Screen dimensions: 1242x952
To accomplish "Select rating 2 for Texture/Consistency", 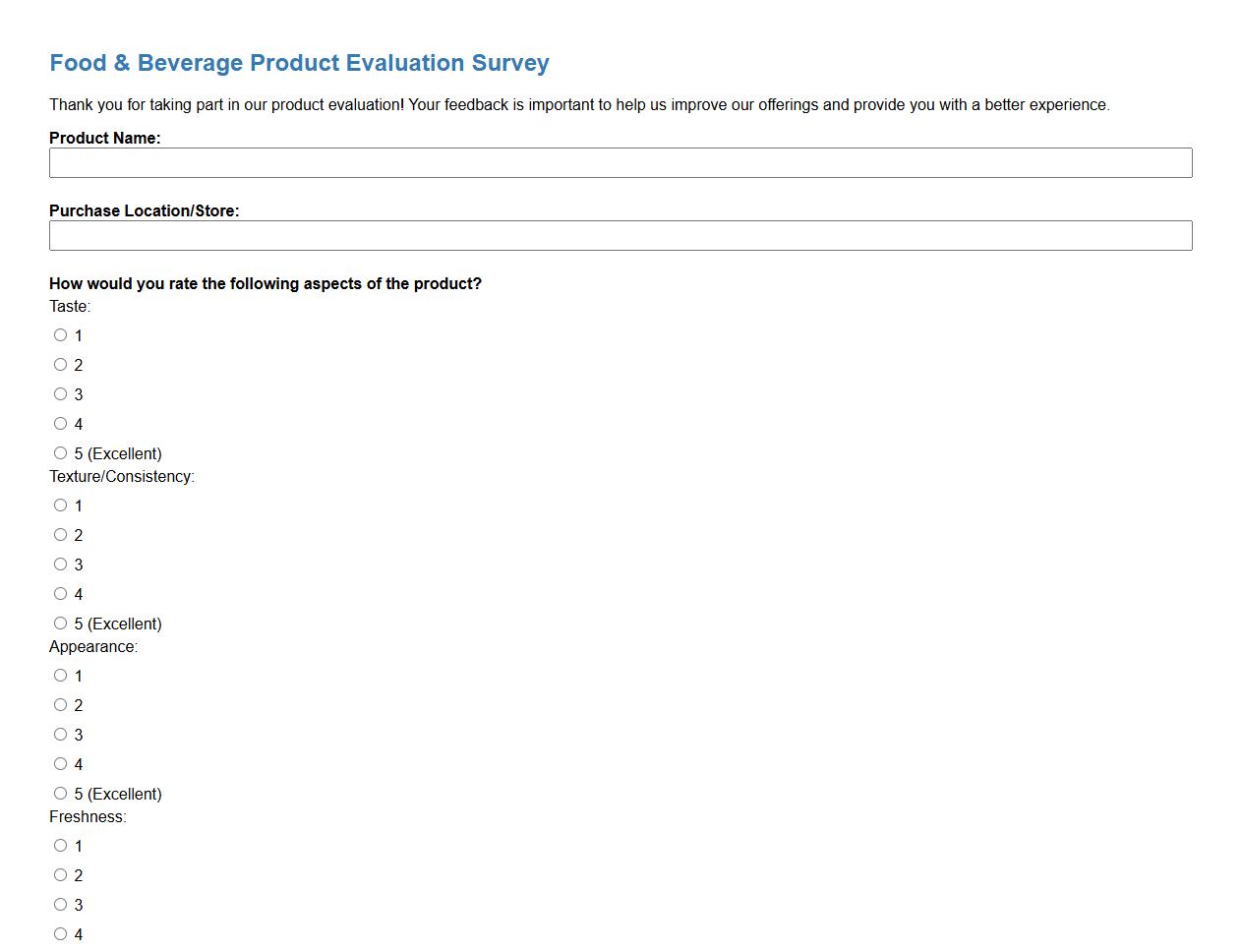I will tap(60, 534).
